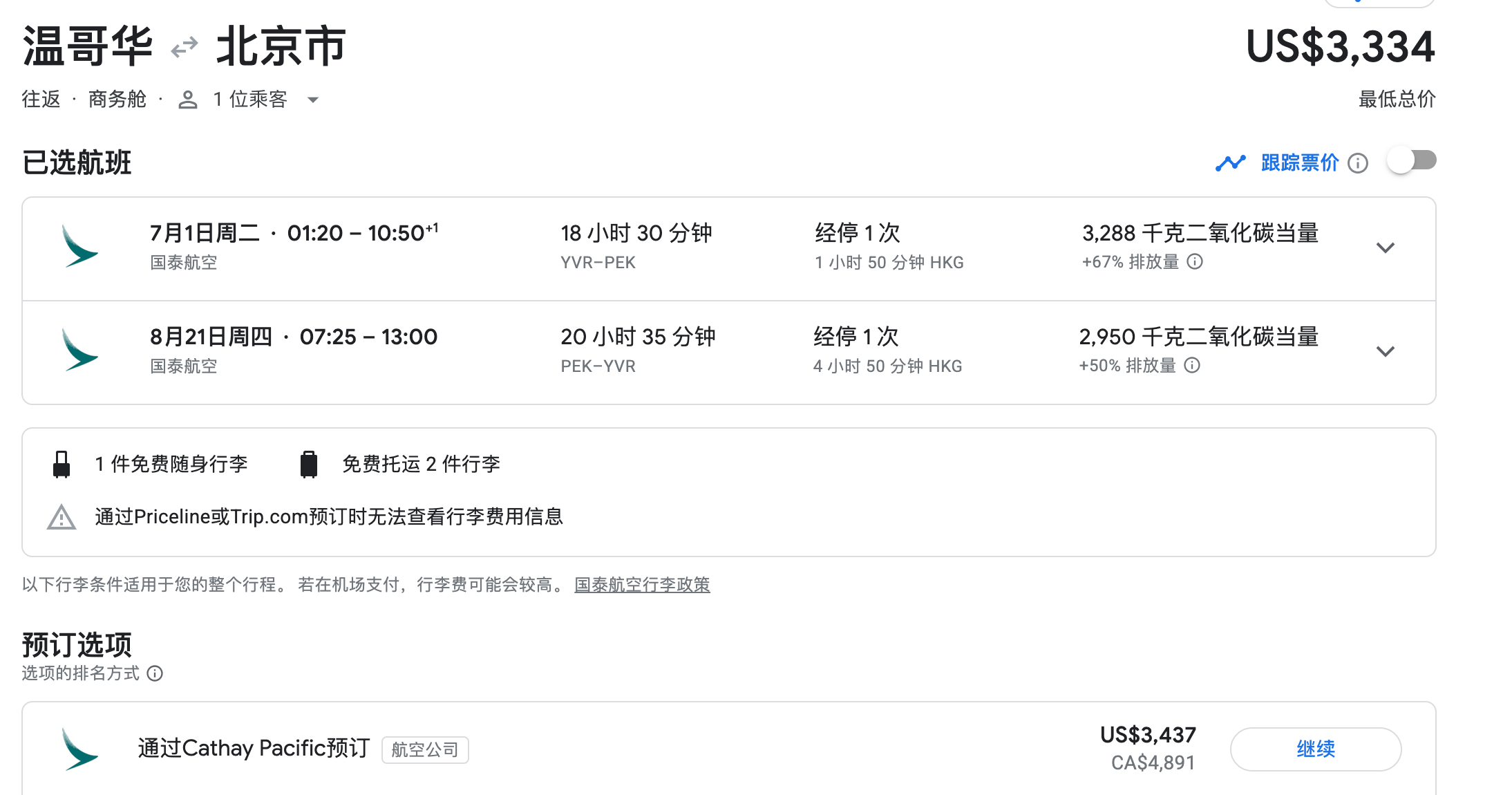1512x795 pixels.
Task: Click the 商务舱 cabin class text
Action: pyautogui.click(x=117, y=100)
